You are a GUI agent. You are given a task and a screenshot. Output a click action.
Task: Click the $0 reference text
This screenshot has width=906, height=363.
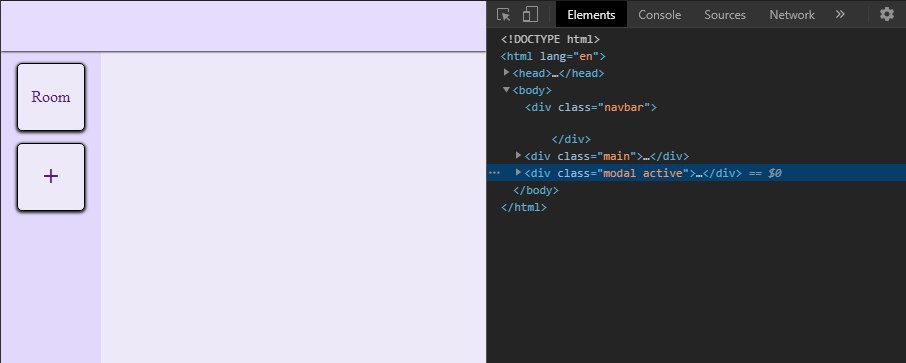click(775, 173)
